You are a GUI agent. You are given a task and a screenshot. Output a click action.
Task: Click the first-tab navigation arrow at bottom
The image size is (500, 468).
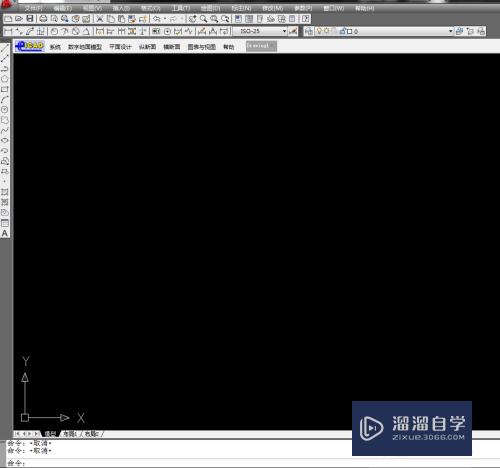click(17, 434)
